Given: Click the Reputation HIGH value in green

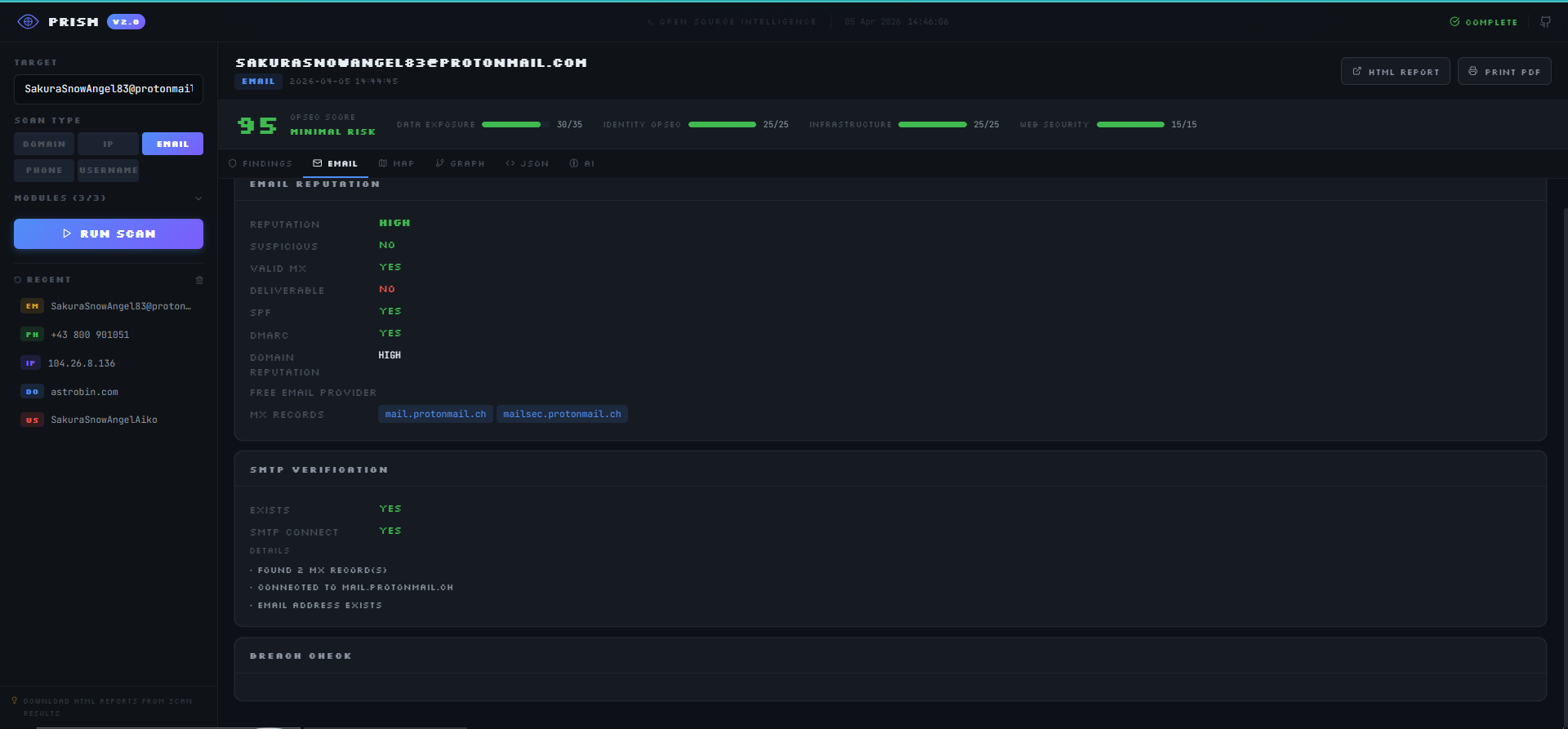Looking at the screenshot, I should click(395, 223).
